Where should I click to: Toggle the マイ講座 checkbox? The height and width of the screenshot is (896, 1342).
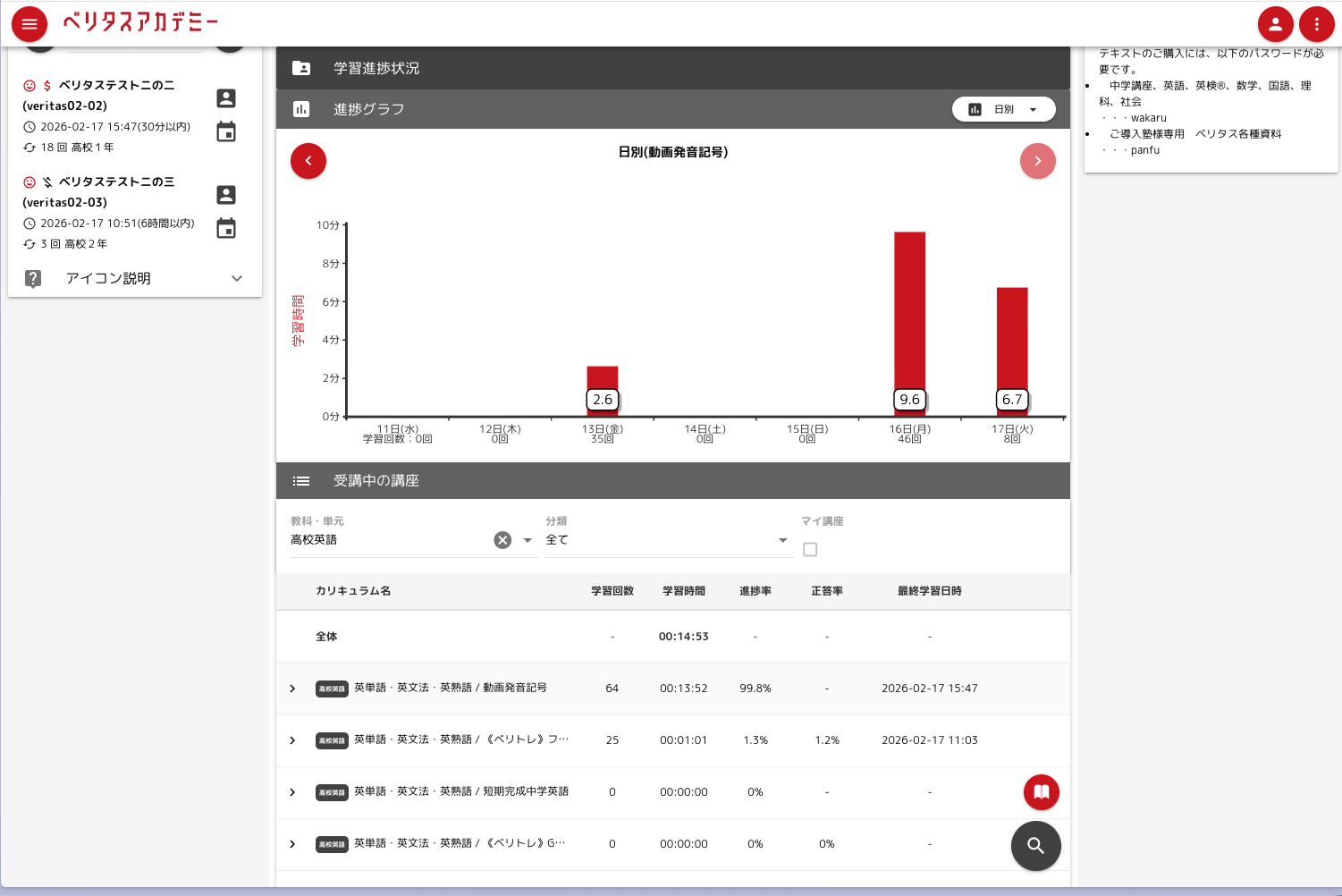[810, 550]
